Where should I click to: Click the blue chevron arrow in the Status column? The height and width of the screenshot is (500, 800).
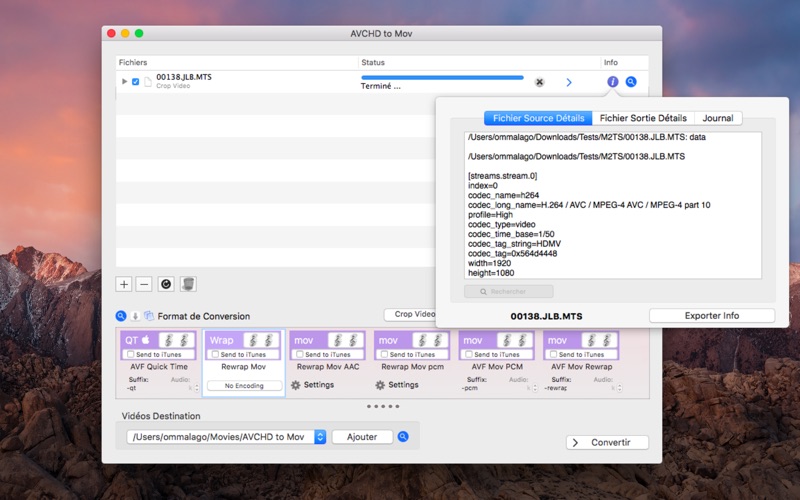(569, 82)
